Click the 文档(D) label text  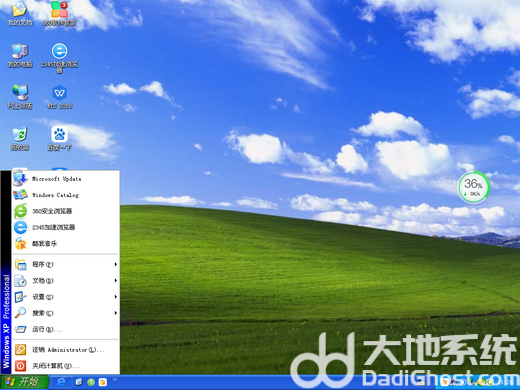43,281
